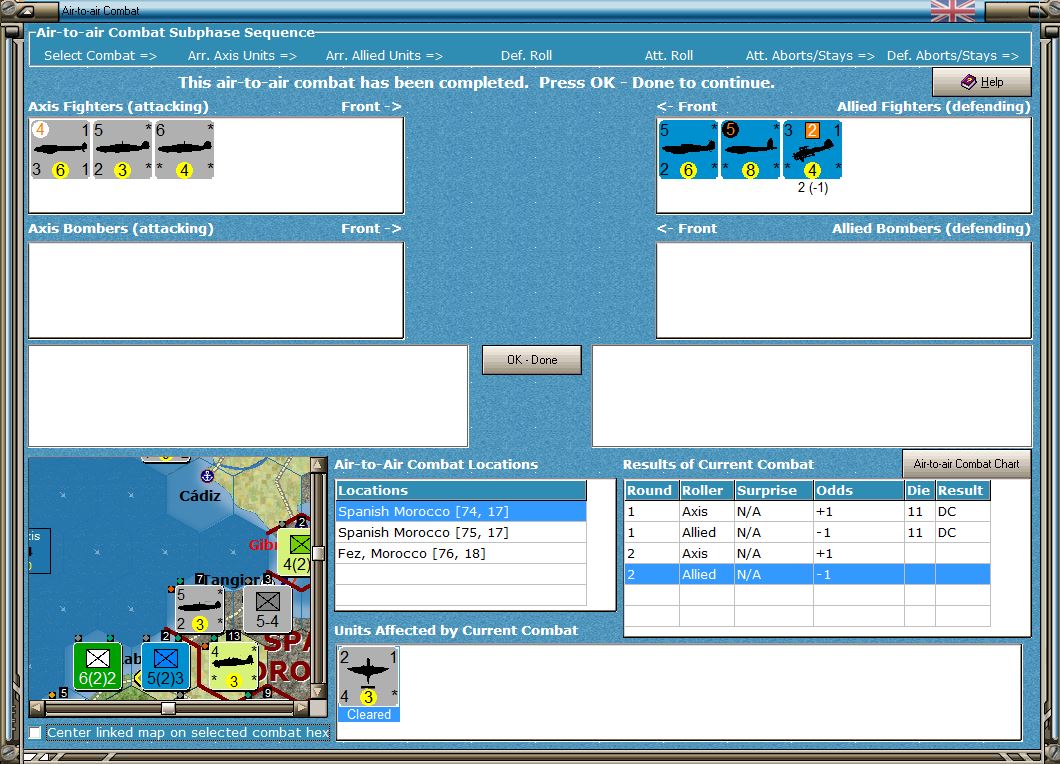This screenshot has width=1060, height=764.
Task: Click the Arr. Allied Units subphase step
Action: [384, 55]
